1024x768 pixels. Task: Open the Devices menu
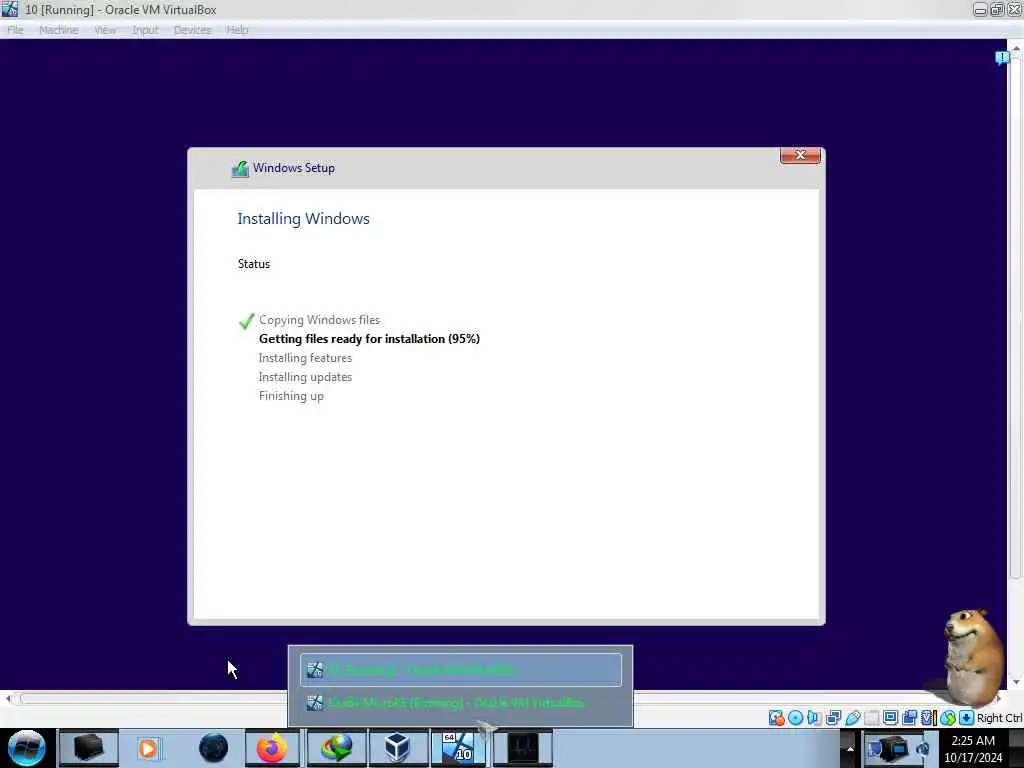(193, 30)
